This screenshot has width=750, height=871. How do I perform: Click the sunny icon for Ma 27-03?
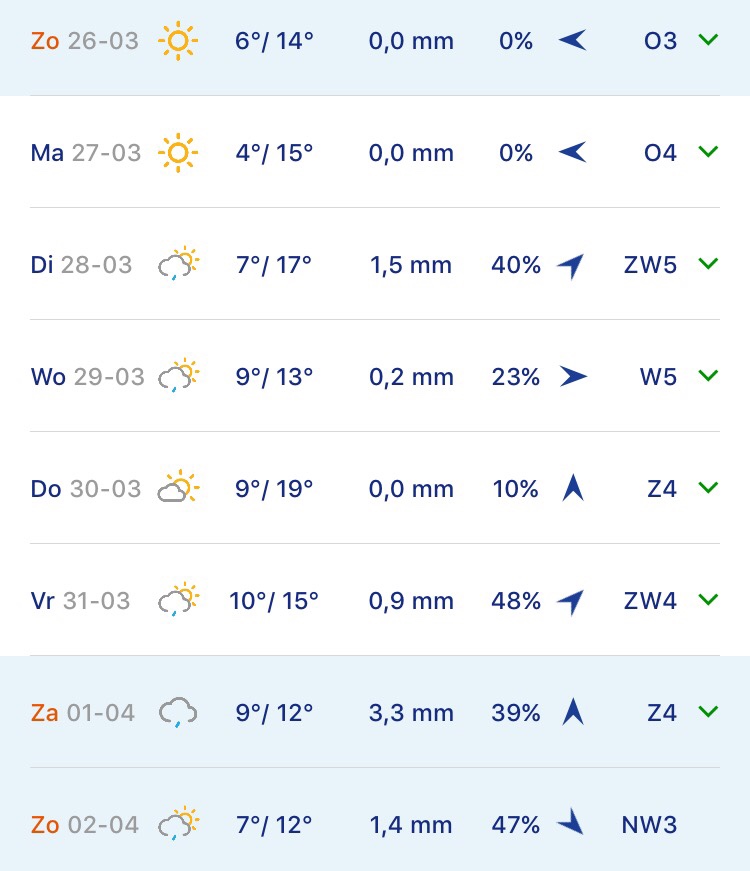click(x=178, y=152)
